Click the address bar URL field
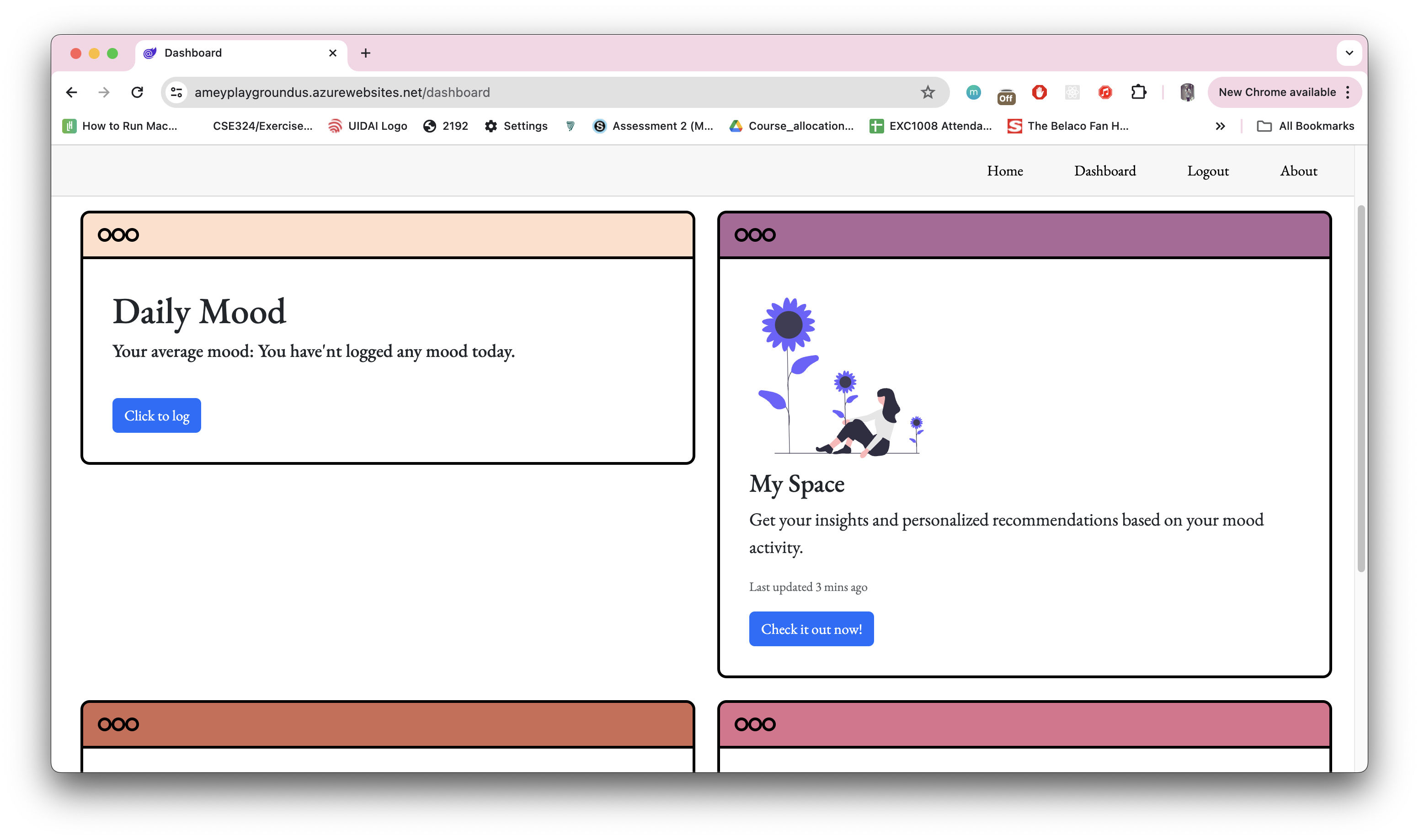The image size is (1419, 840). point(509,92)
